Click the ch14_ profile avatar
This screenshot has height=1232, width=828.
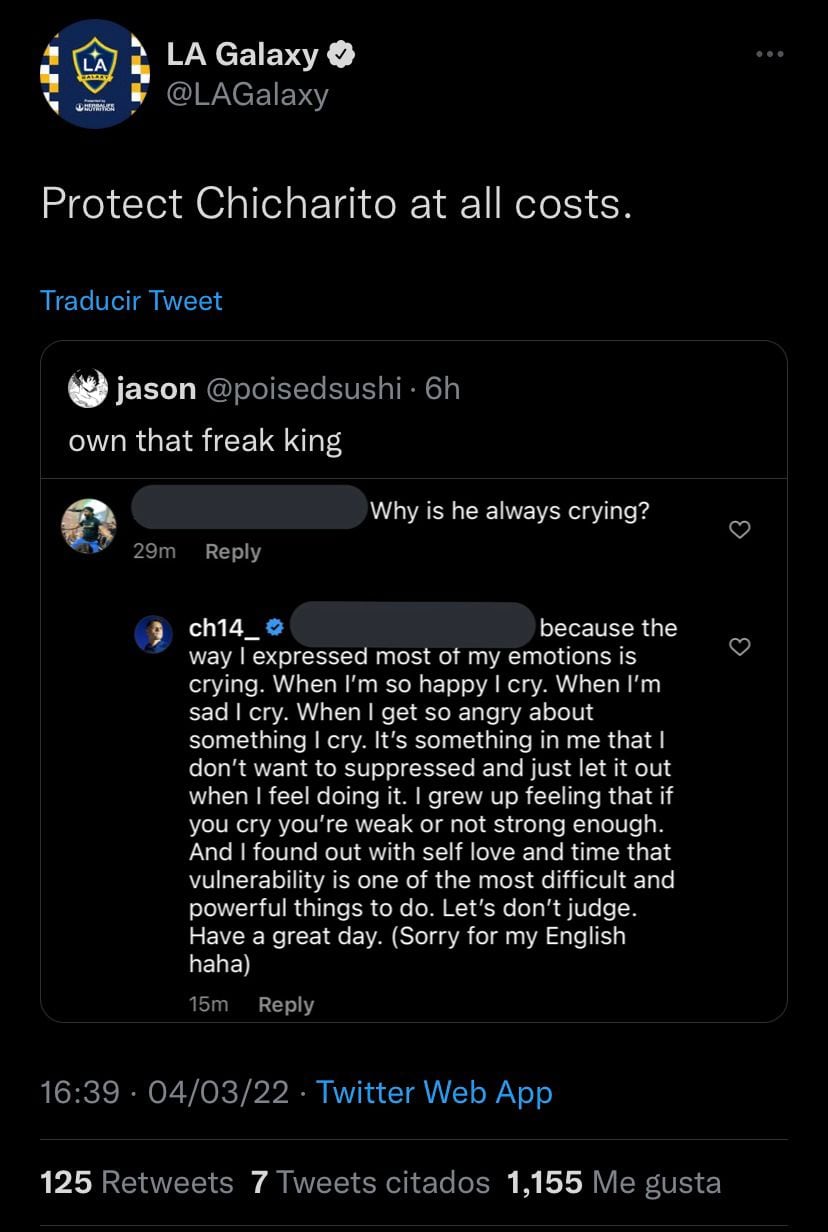tap(154, 634)
